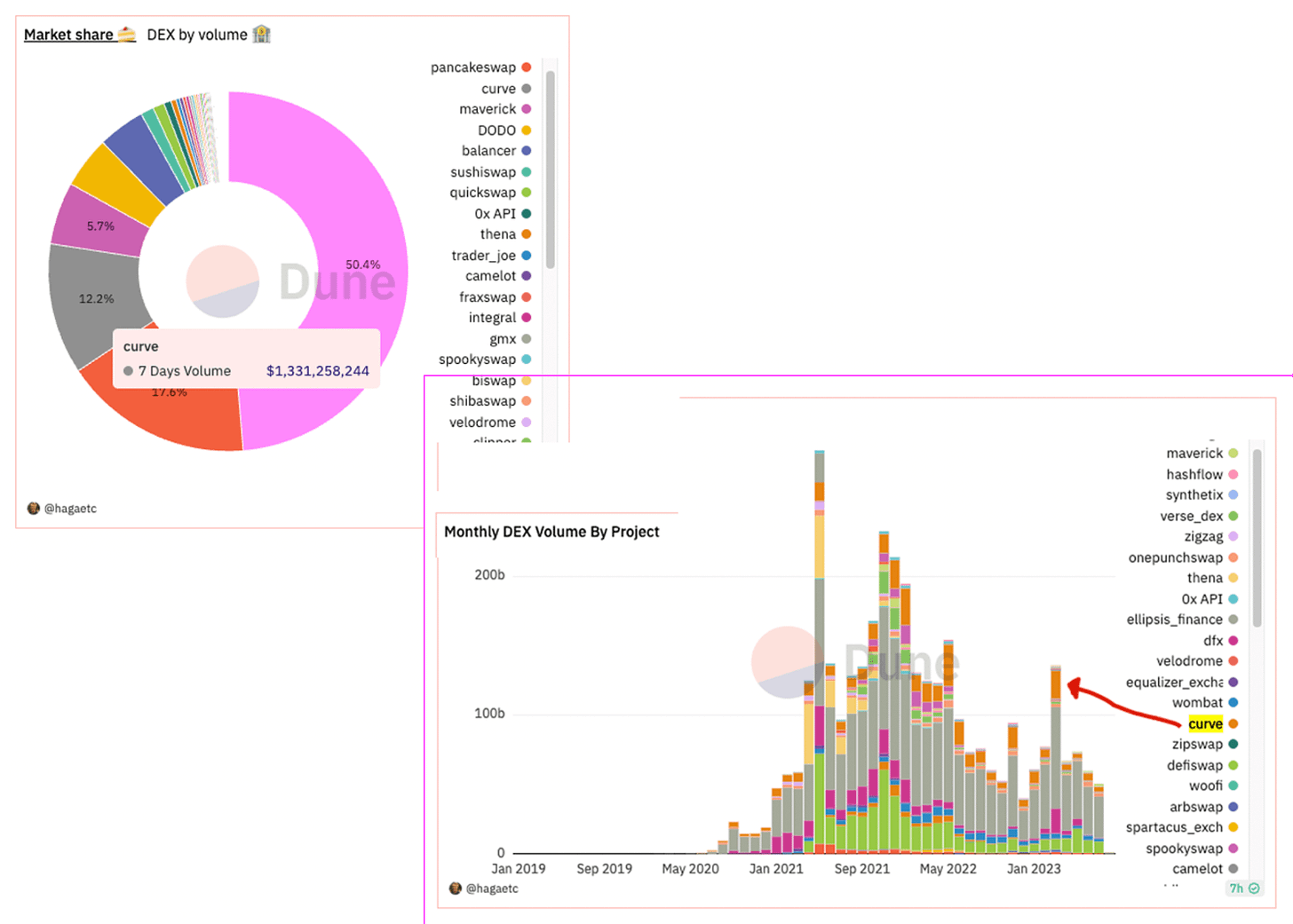Click the Sep 2021 x-axis label

tap(861, 869)
